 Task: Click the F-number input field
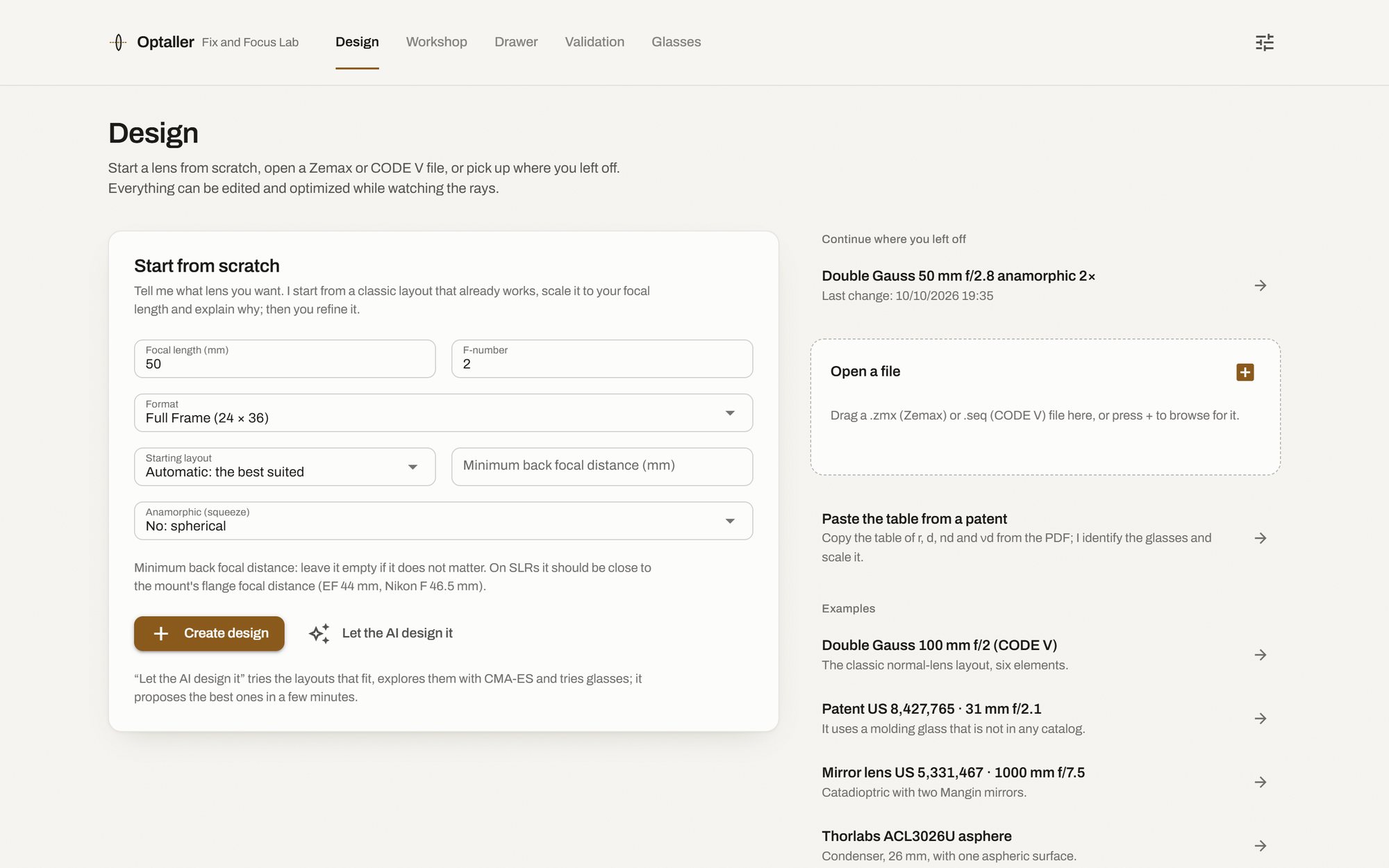pos(602,359)
